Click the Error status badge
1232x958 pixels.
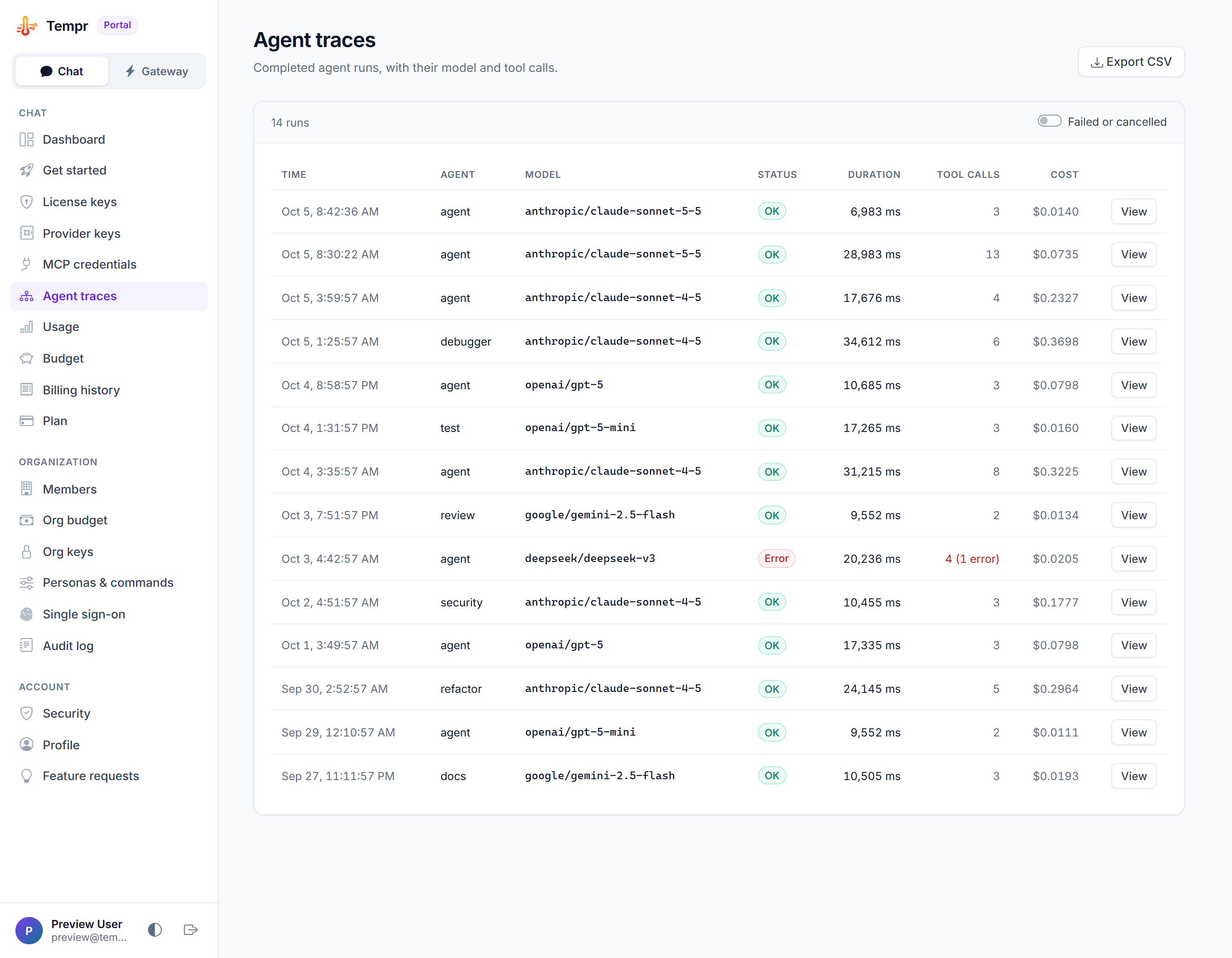click(776, 558)
